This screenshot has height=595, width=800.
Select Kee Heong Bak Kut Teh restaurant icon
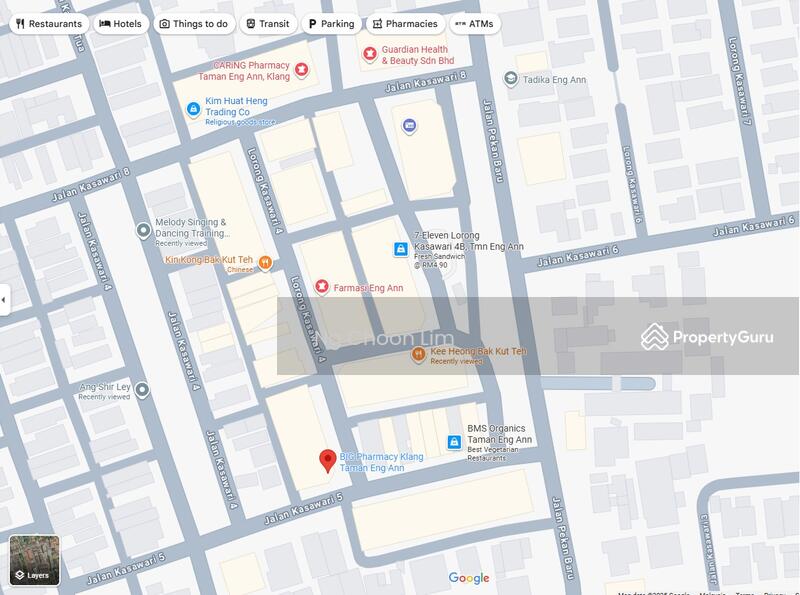(x=418, y=354)
